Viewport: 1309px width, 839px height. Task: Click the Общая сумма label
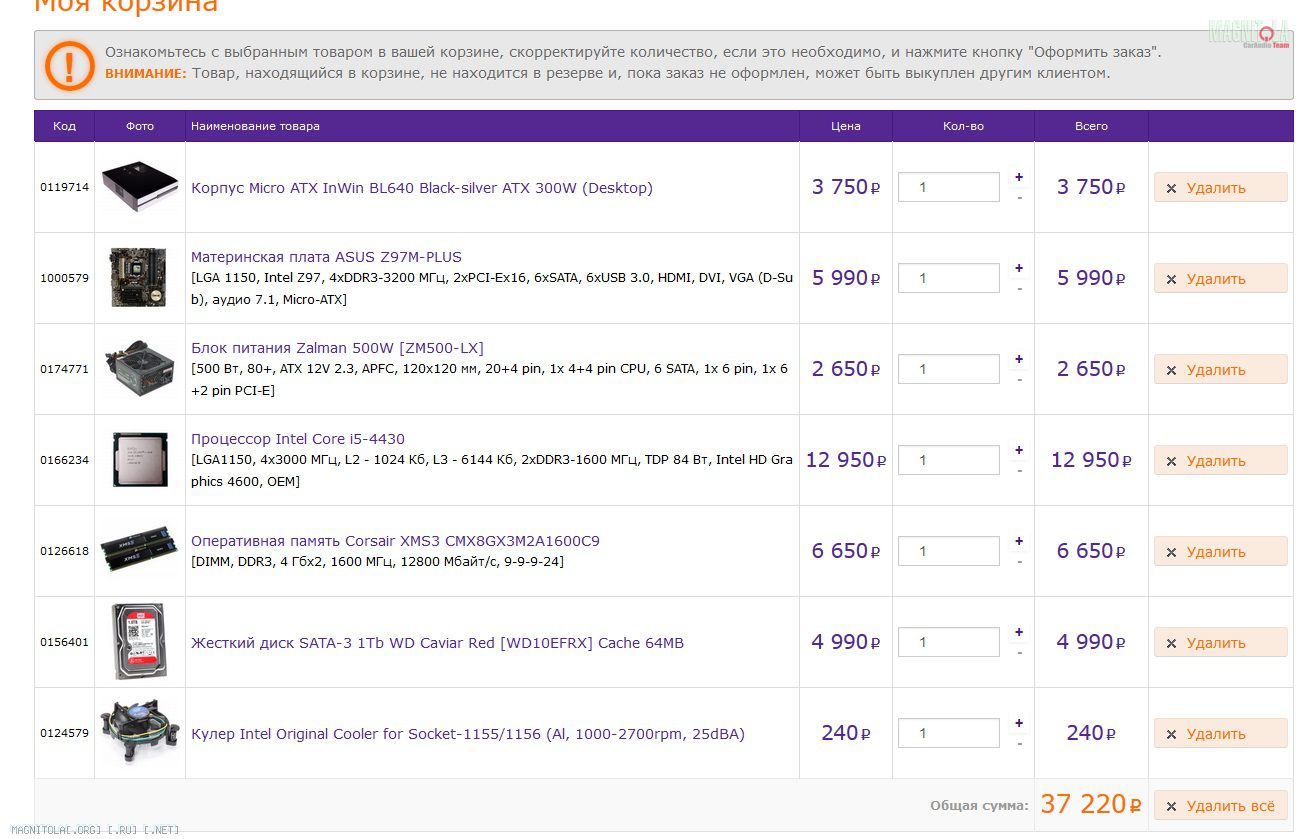[x=979, y=806]
